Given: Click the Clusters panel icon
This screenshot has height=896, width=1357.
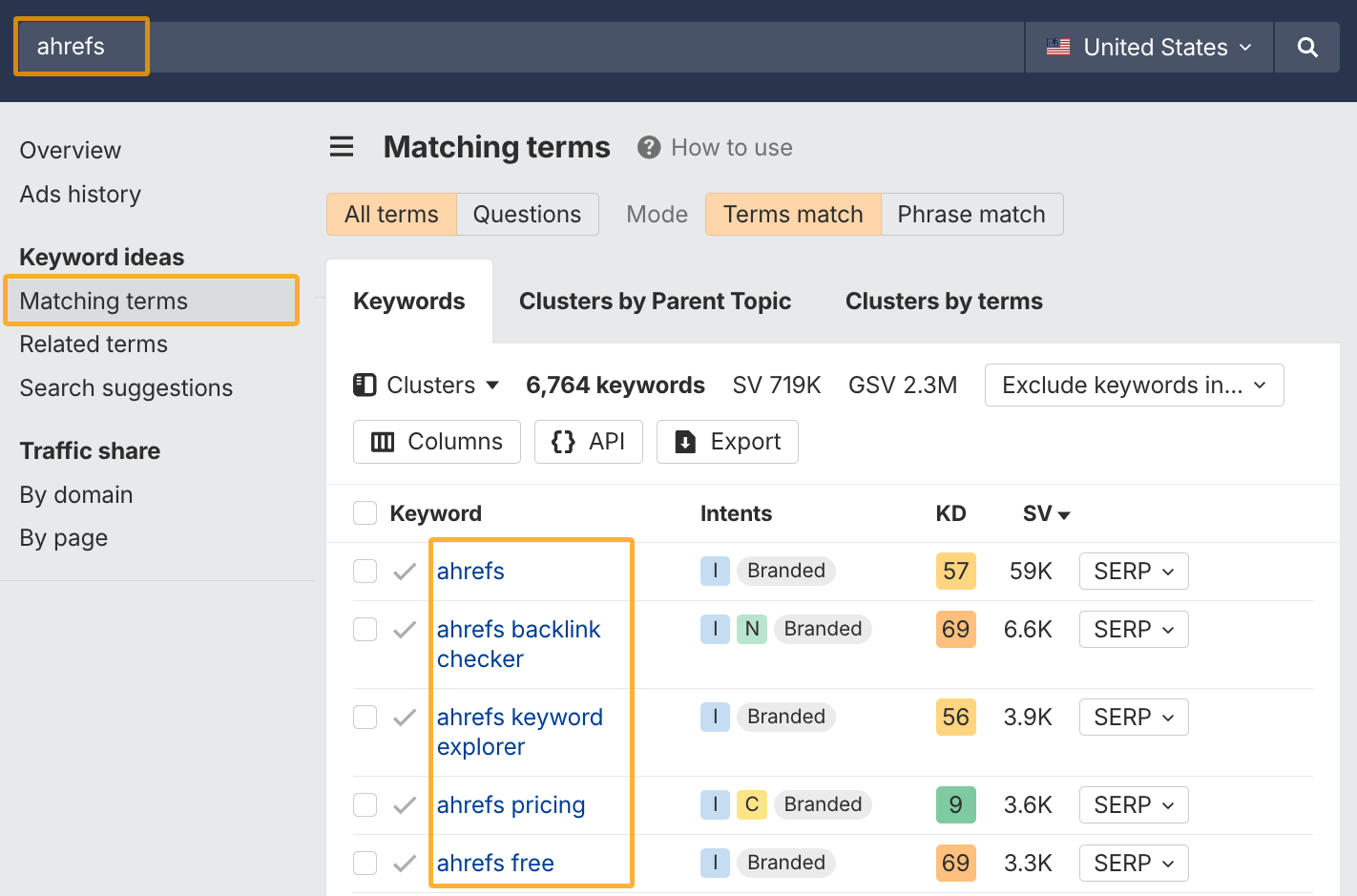Looking at the screenshot, I should 365,384.
